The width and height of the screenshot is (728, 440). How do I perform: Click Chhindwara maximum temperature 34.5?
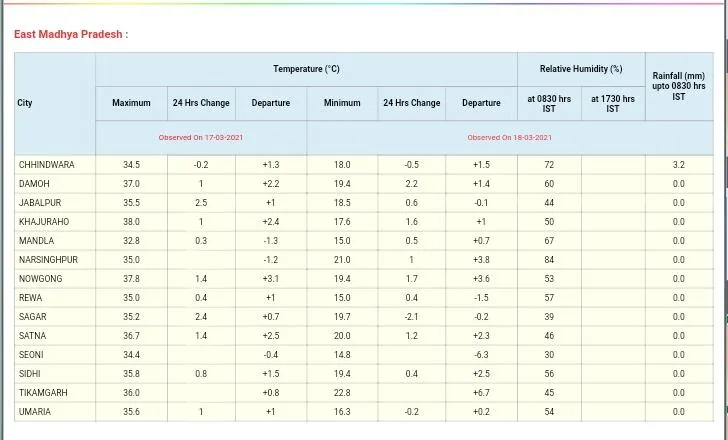tap(131, 165)
